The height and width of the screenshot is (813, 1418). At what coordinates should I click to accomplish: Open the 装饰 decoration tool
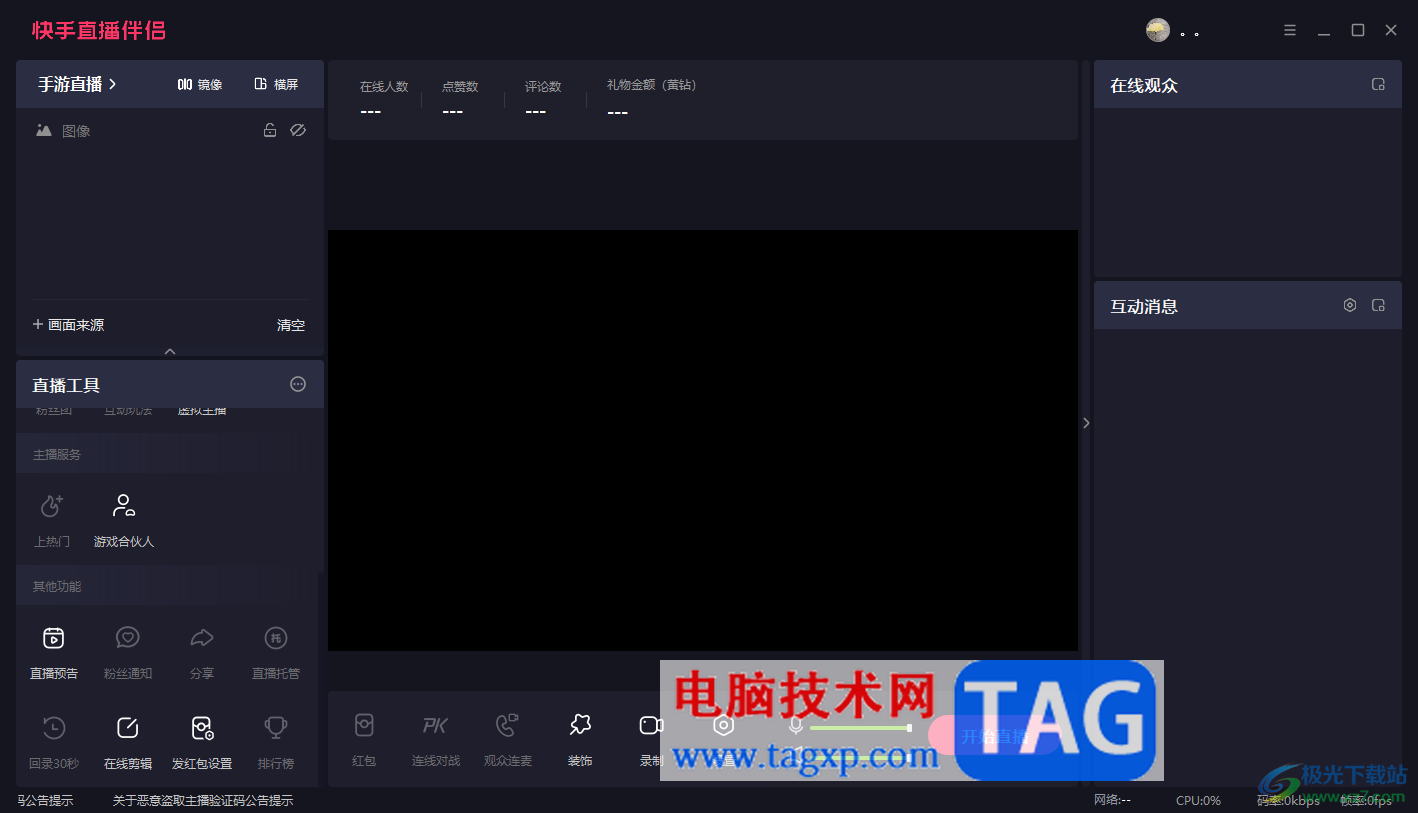click(580, 740)
